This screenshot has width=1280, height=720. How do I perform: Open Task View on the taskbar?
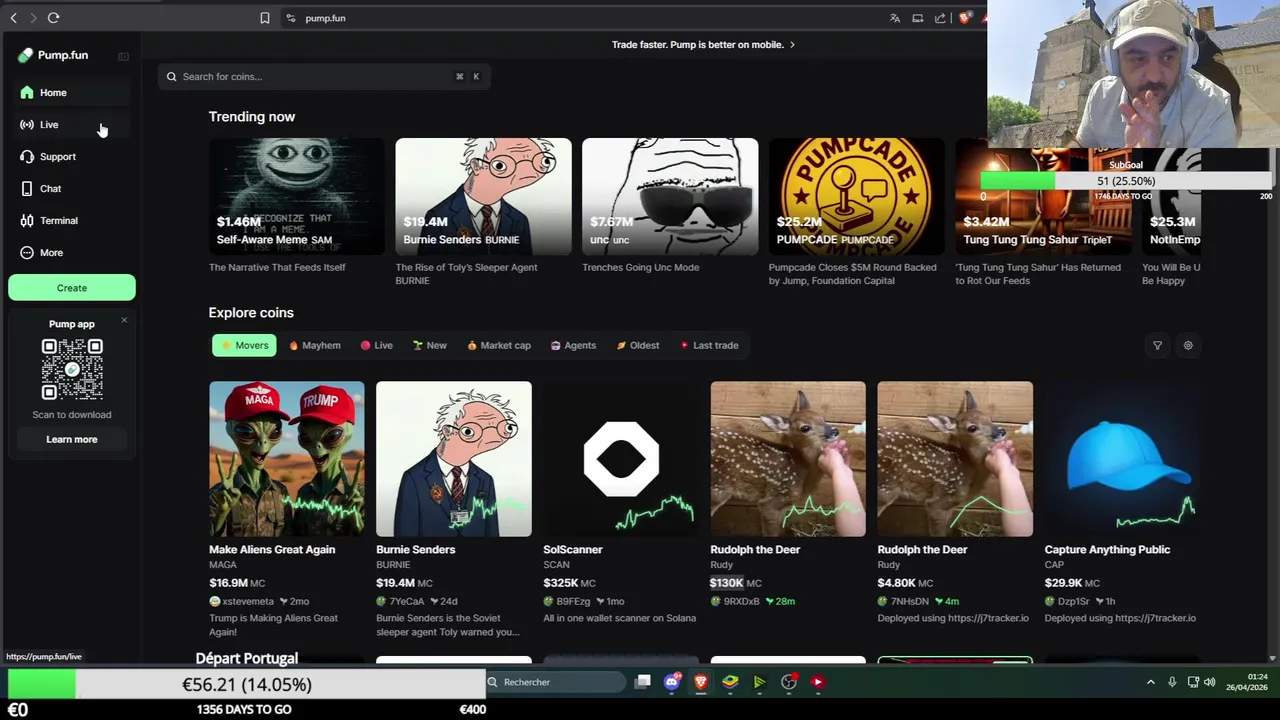(x=643, y=682)
